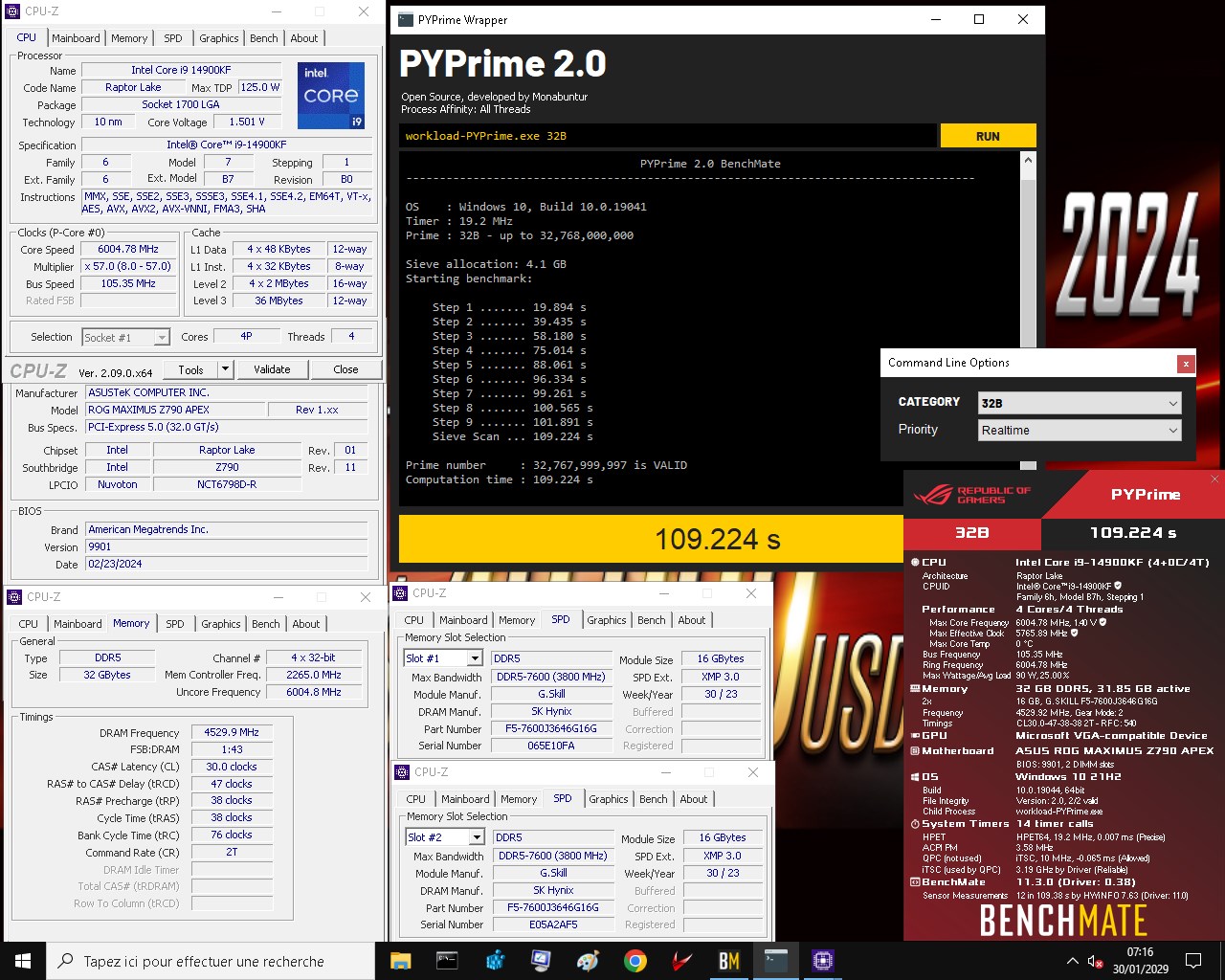This screenshot has width=1225, height=980.
Task: Click the Validate button in CPU-Z
Action: tap(272, 369)
